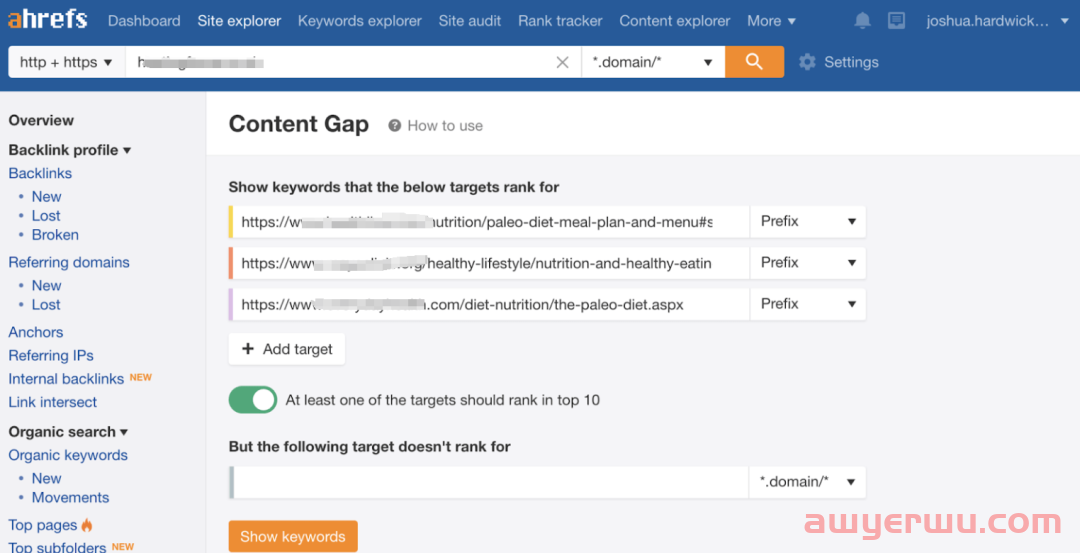Click Add target button
Viewport: 1080px width, 553px height.
click(x=287, y=349)
